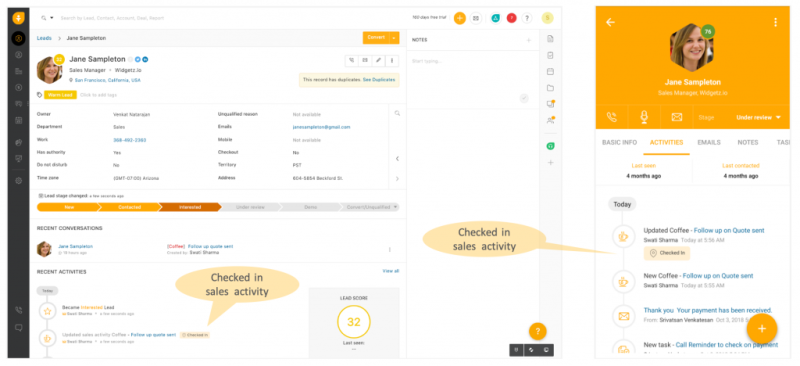Call Jane Sampleton using the phone action icon

click(x=352, y=60)
